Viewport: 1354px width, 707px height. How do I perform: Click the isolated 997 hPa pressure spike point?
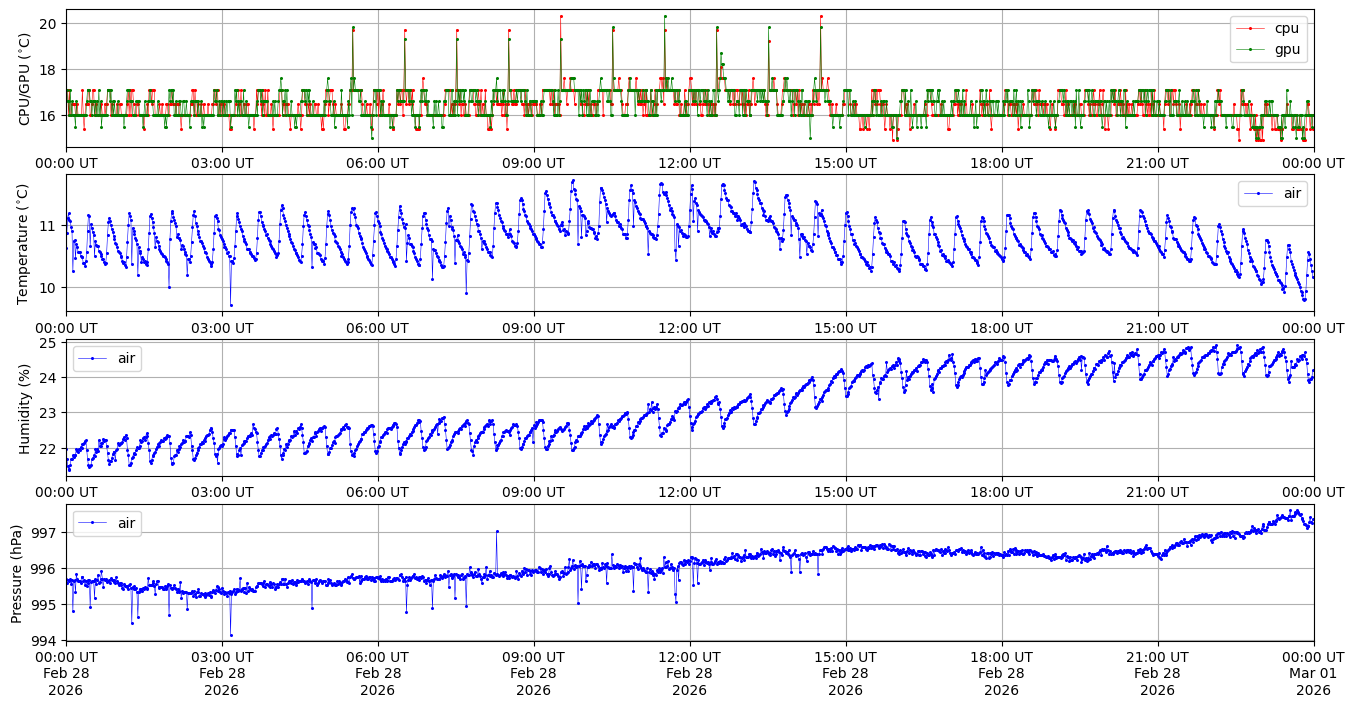point(497,531)
